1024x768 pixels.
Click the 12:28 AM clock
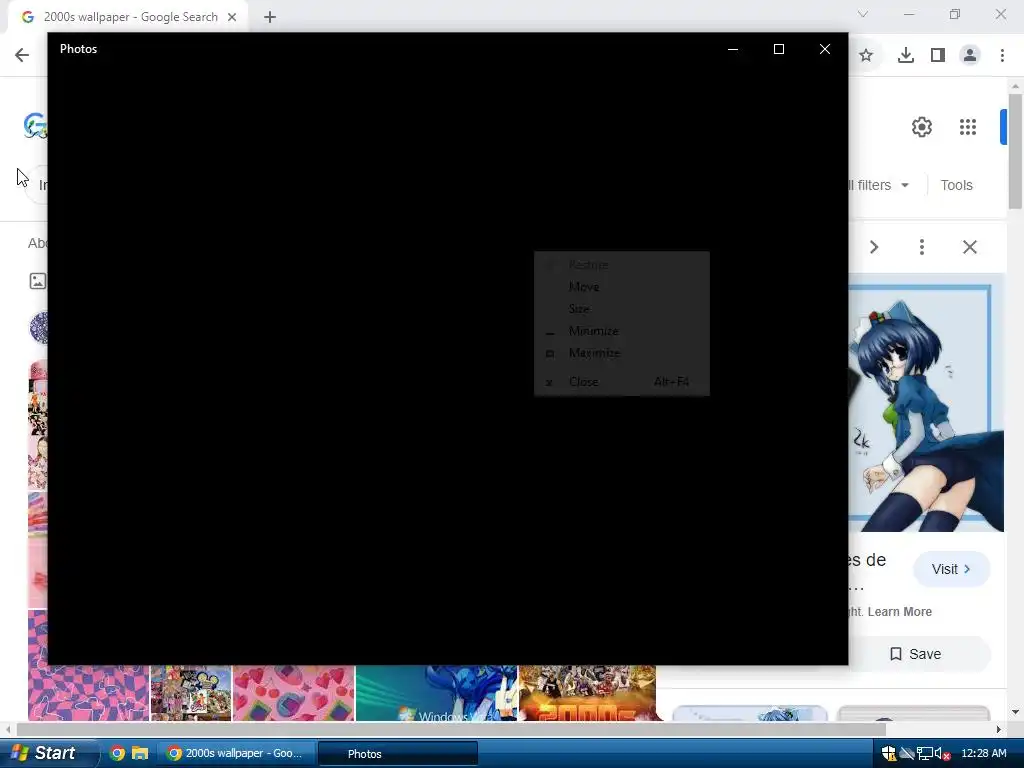pos(984,754)
